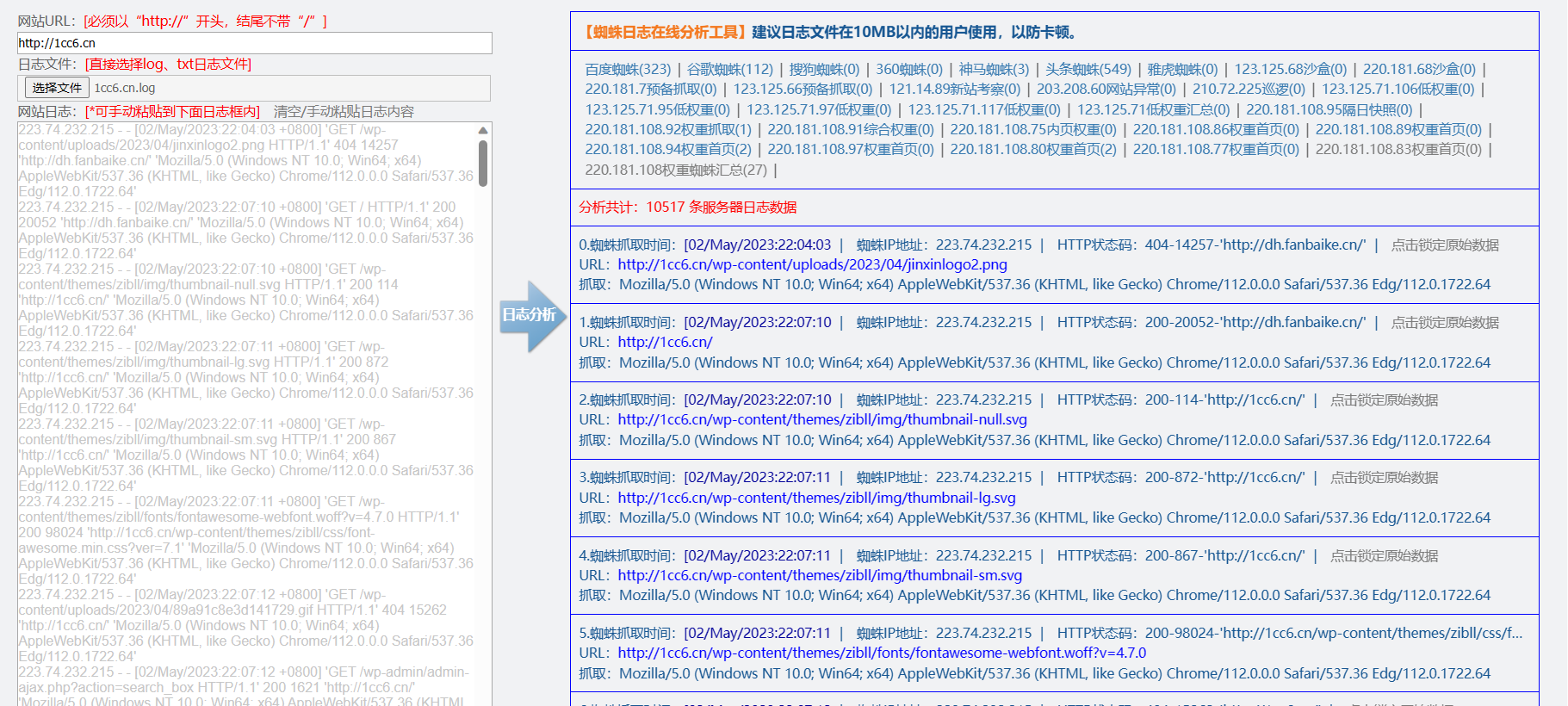Image resolution: width=1568 pixels, height=706 pixels.
Task: Click the log textarea scroll-up arrow
Action: click(x=483, y=131)
